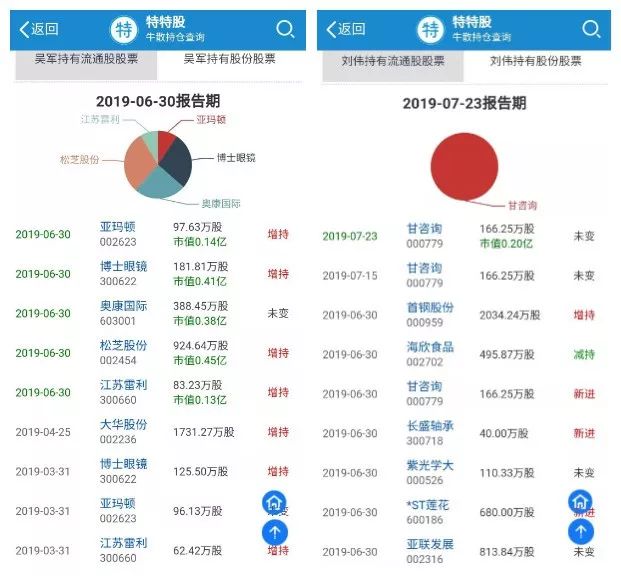Click 市值0.20亿 under 甘咨询
The height and width of the screenshot is (576, 621).
(x=506, y=243)
